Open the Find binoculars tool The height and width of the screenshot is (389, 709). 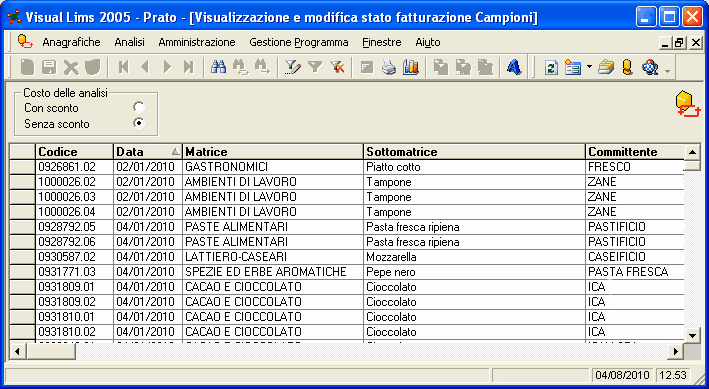(x=219, y=67)
